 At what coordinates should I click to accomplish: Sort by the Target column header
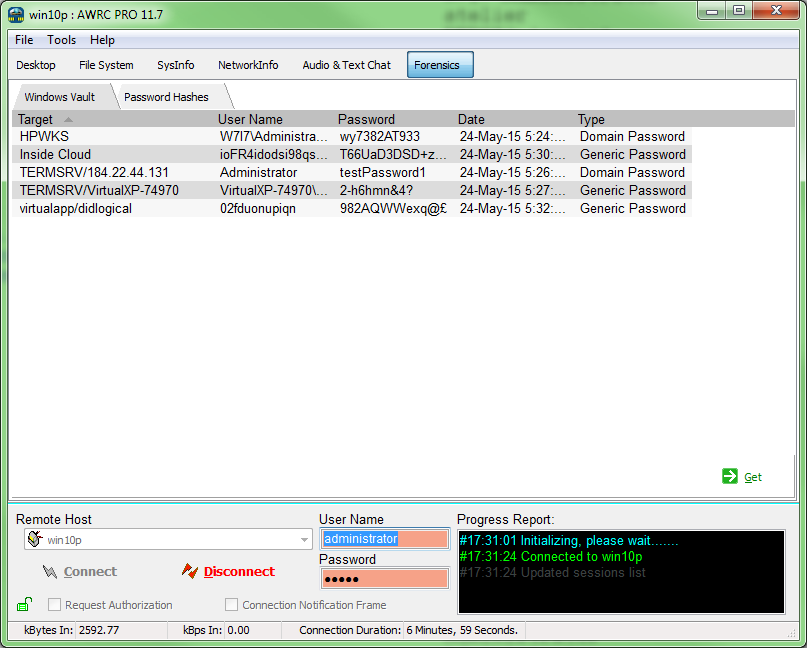click(x=35, y=119)
